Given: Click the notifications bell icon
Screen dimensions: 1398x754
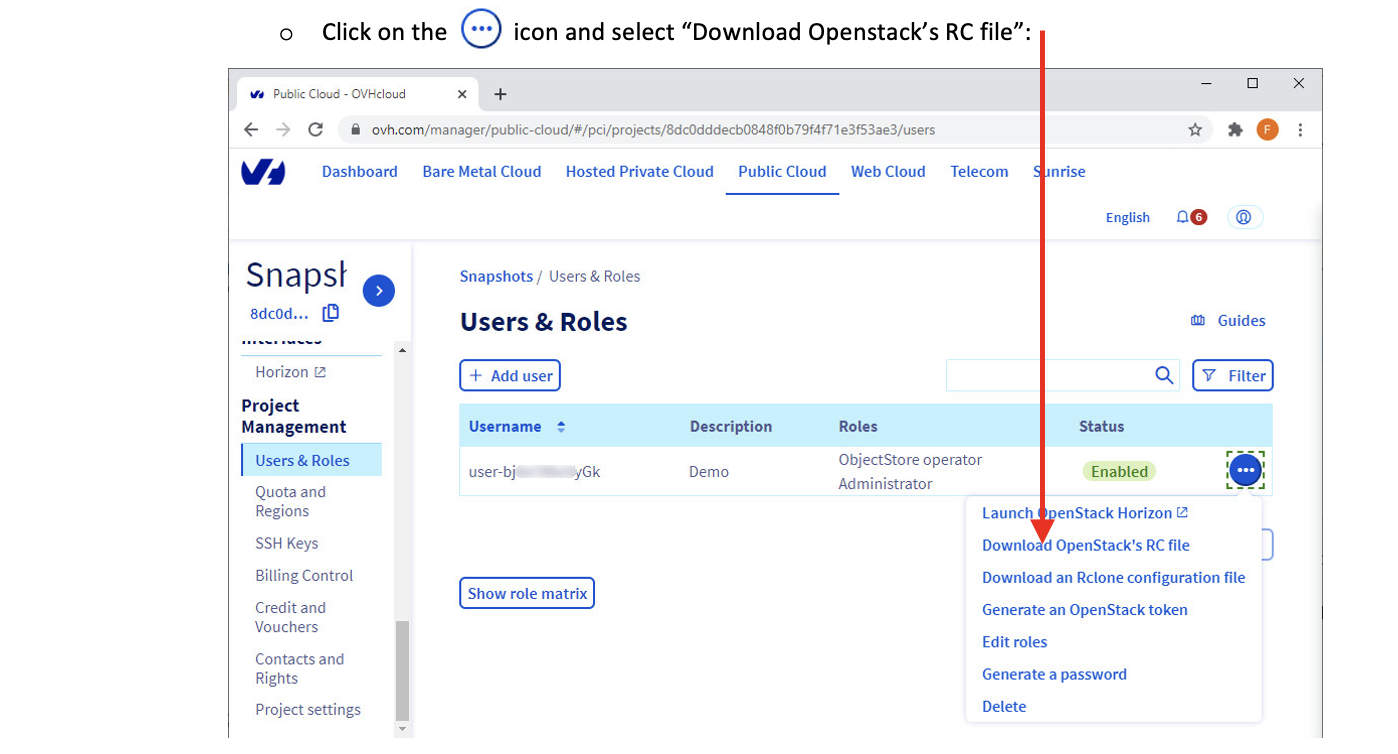Looking at the screenshot, I should 1183,217.
